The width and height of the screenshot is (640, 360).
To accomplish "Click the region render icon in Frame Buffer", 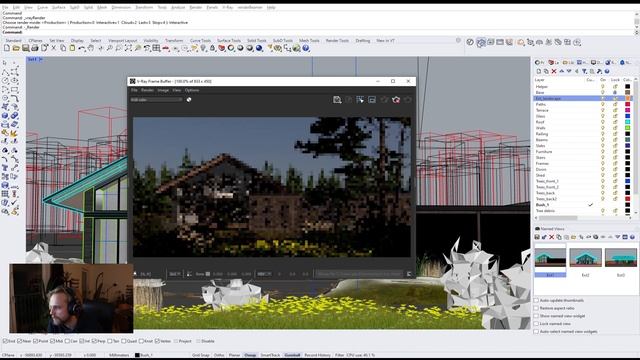I will [360, 100].
